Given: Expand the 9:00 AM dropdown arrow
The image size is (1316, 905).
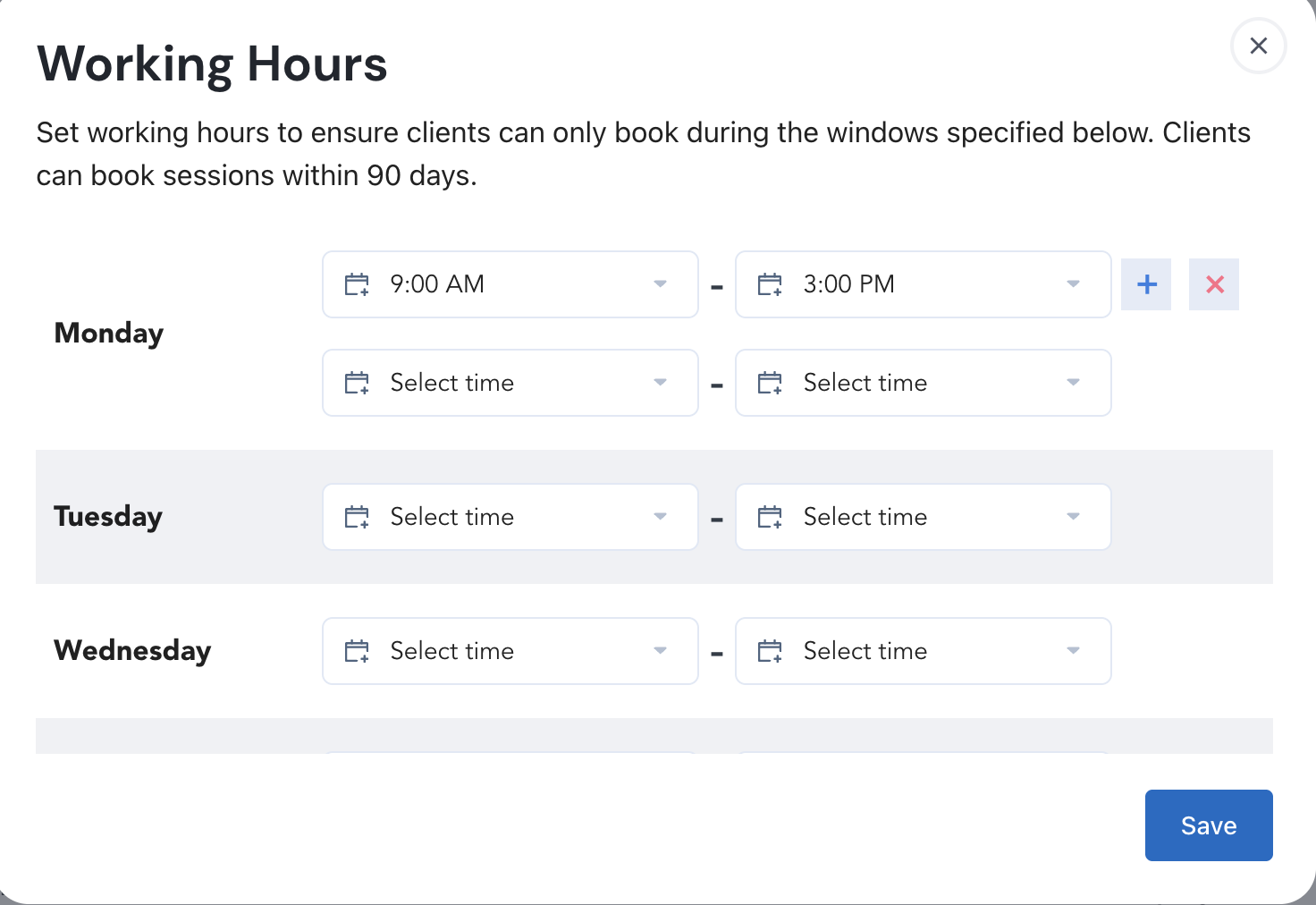Looking at the screenshot, I should [660, 284].
